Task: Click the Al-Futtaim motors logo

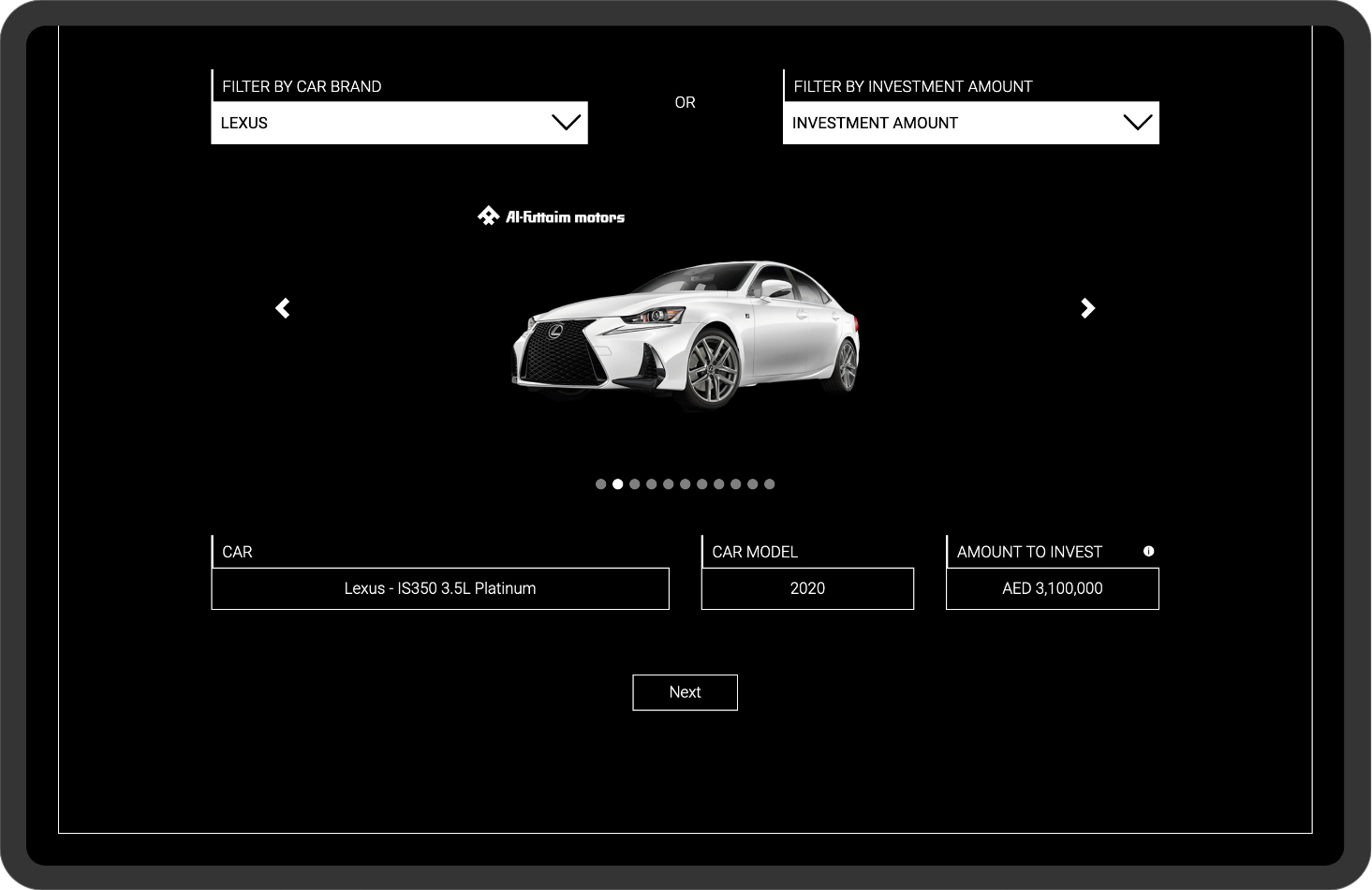Action: (x=551, y=216)
